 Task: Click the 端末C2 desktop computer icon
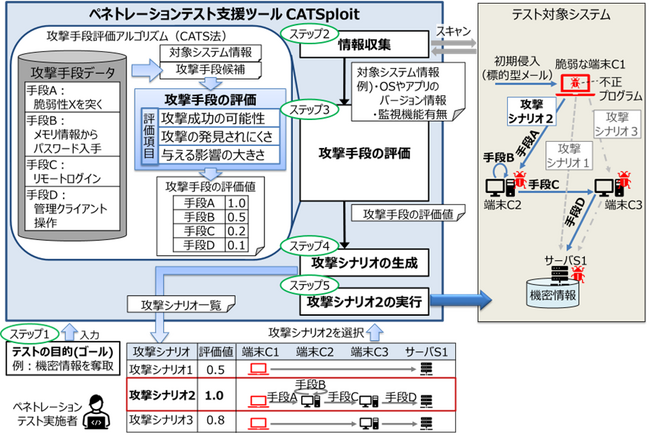click(500, 187)
